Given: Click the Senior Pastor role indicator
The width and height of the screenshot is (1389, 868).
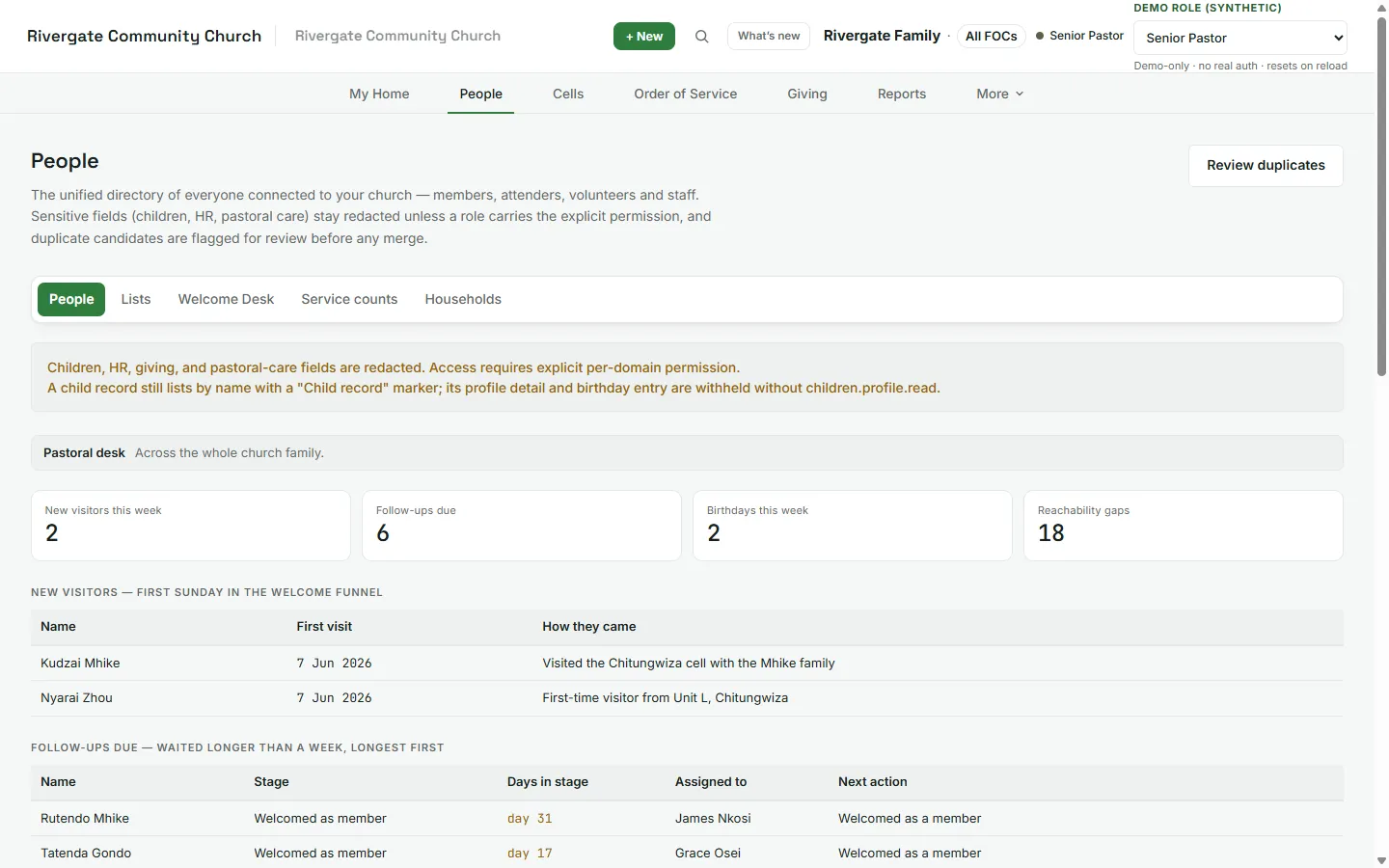Looking at the screenshot, I should [x=1079, y=36].
